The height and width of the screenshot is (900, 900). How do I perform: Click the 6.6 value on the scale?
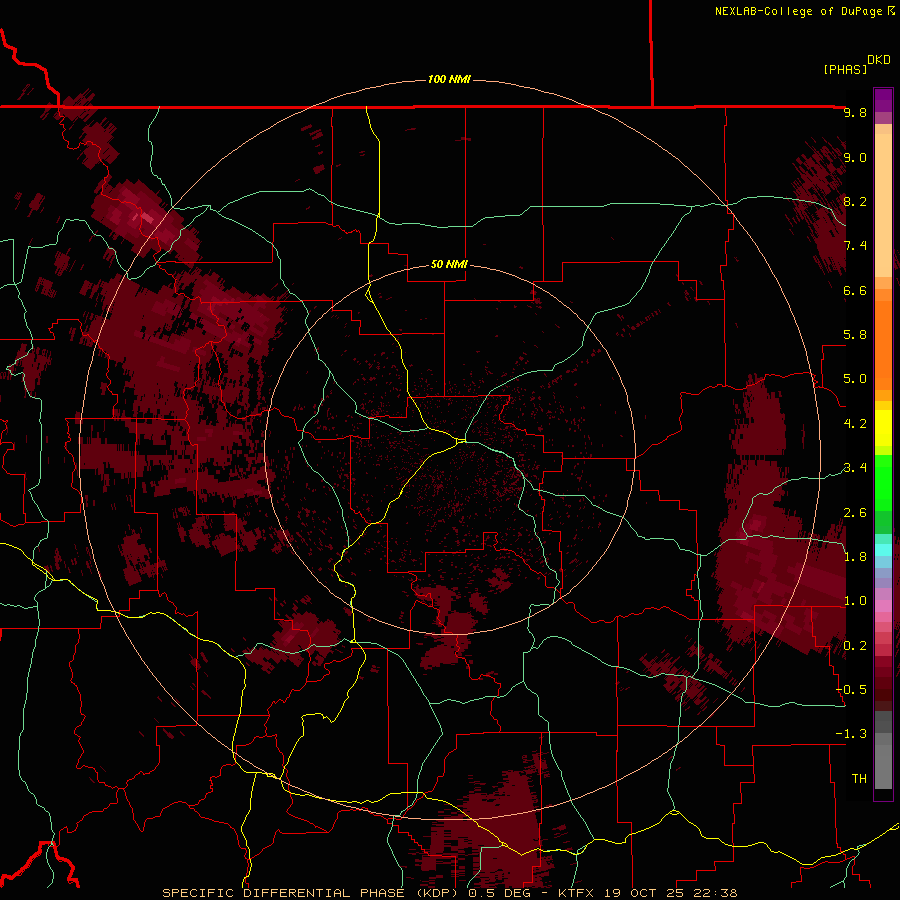point(855,290)
